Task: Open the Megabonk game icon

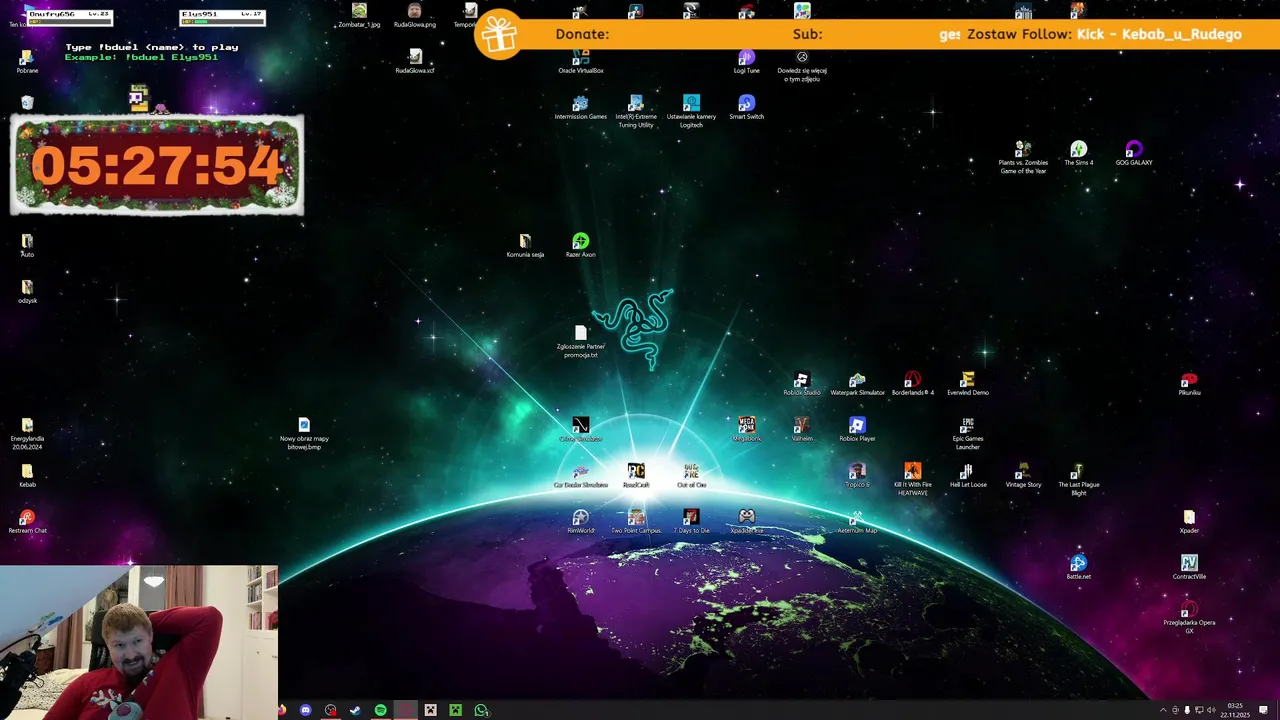Action: coord(746,430)
